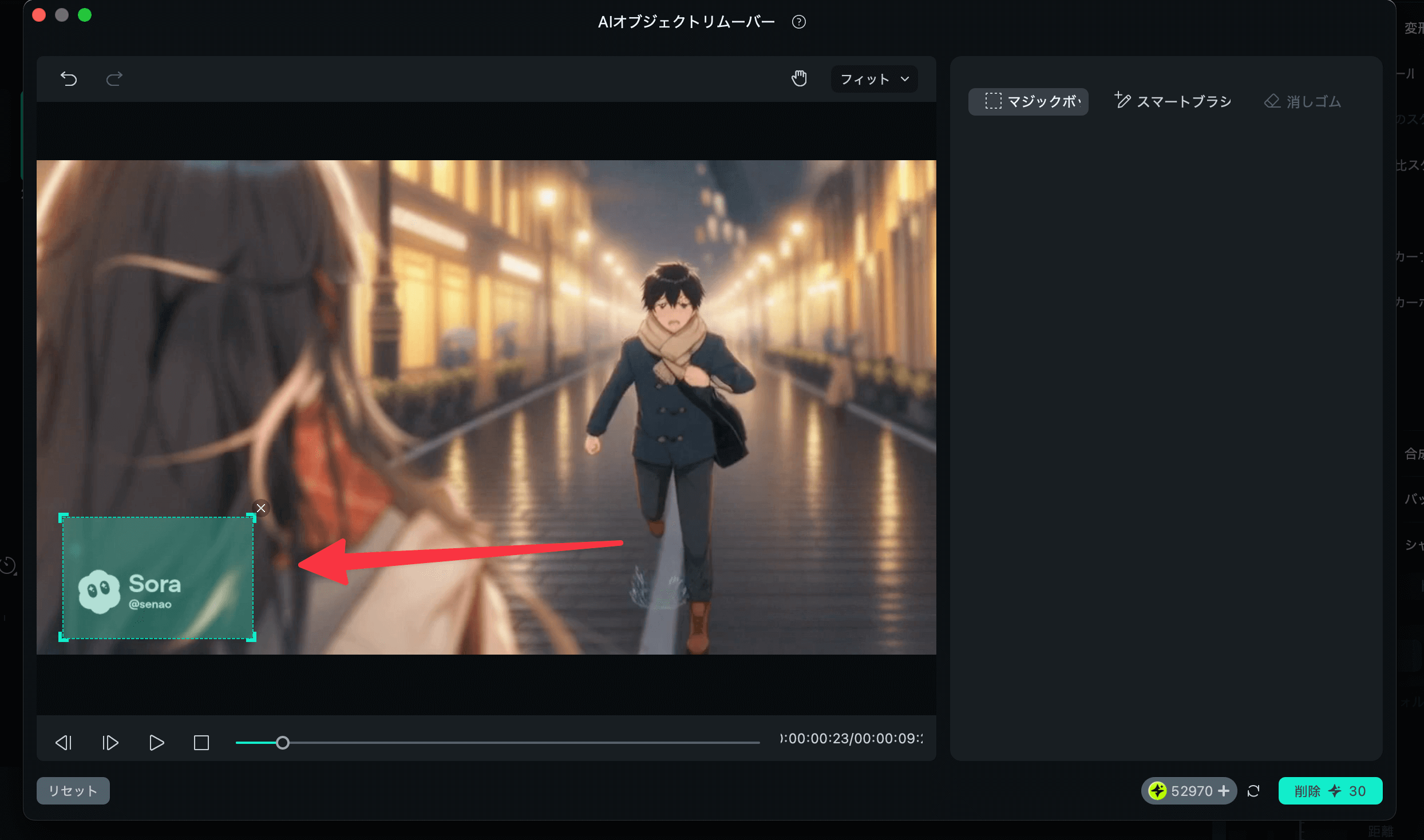
Task: Select the hand pan tool
Action: (x=799, y=78)
